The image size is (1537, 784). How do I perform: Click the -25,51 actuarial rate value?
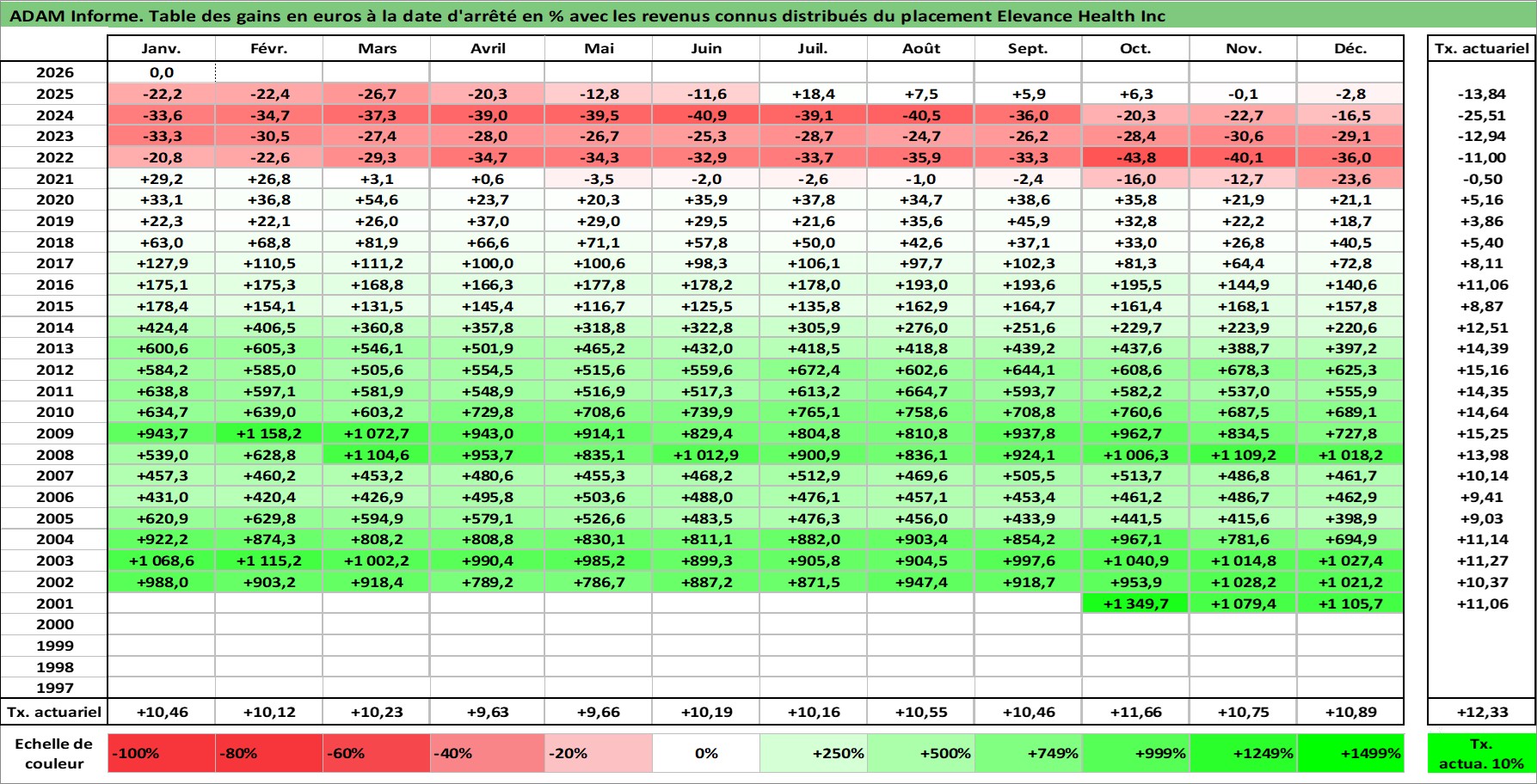click(x=1482, y=115)
